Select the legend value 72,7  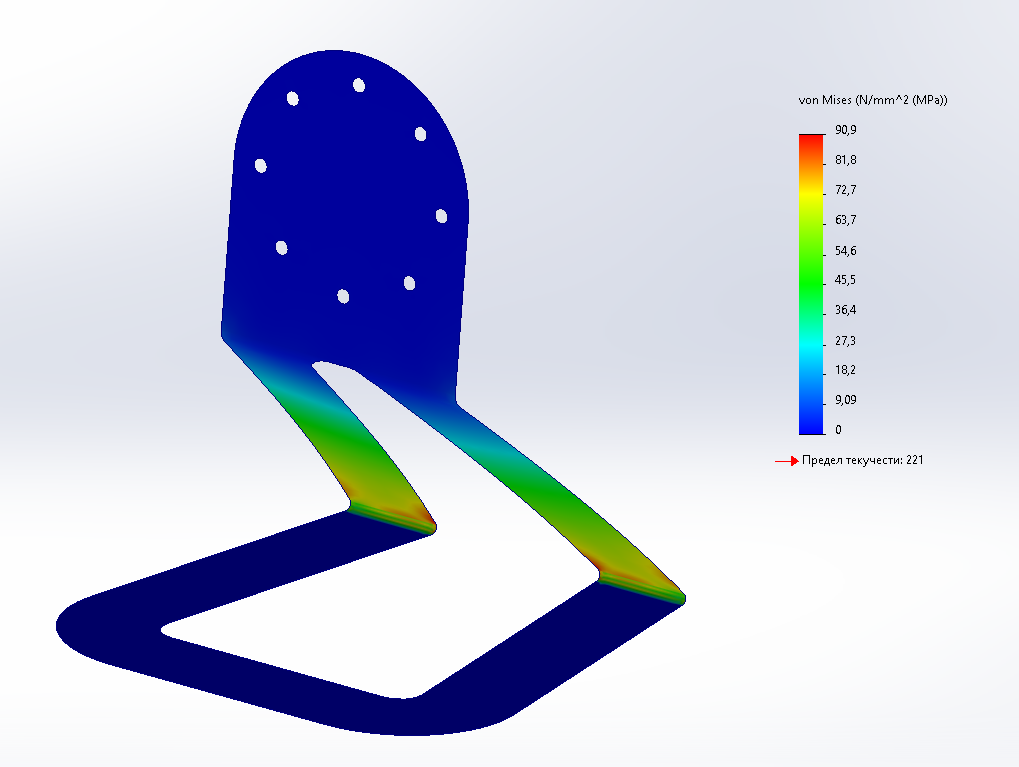(x=845, y=190)
